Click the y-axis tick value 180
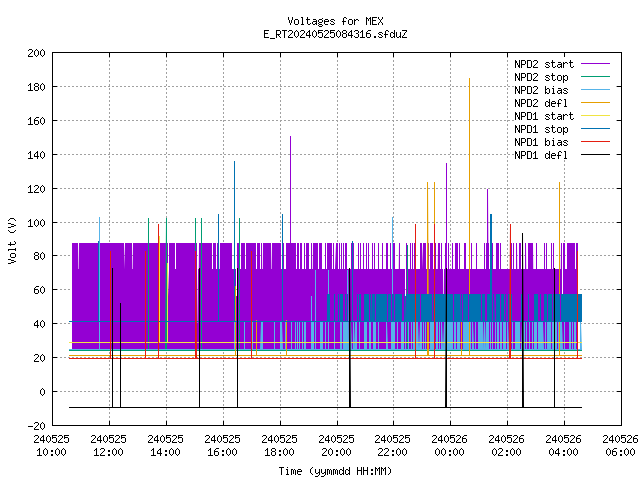This screenshot has height=480, width=640. point(36,87)
